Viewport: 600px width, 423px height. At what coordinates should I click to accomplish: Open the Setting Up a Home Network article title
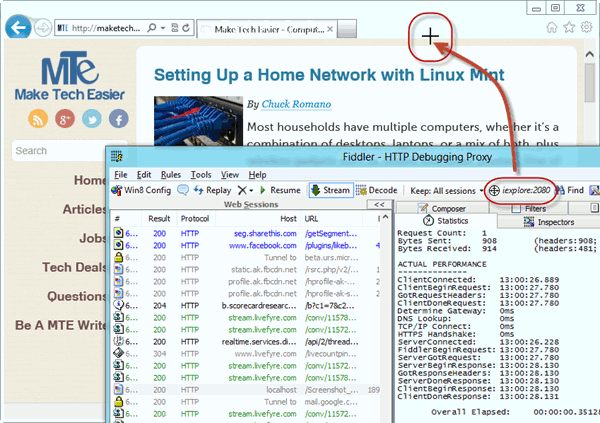click(329, 75)
